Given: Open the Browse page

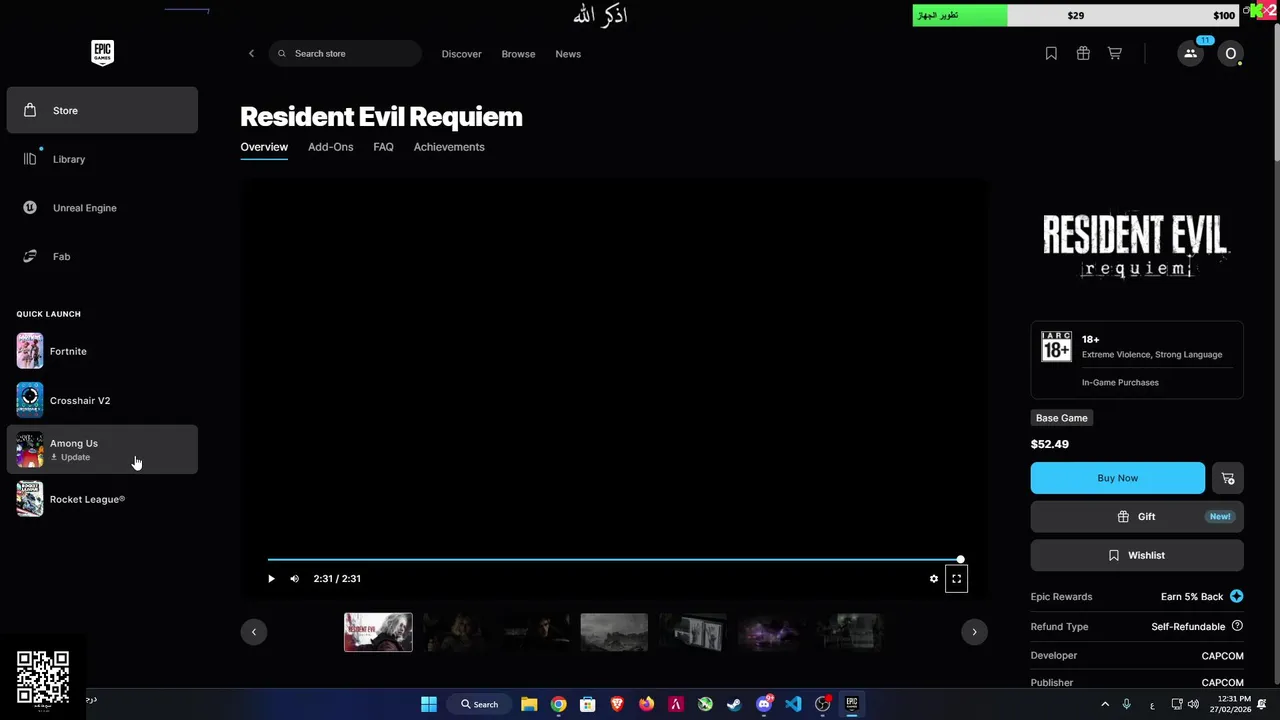Looking at the screenshot, I should point(518,54).
